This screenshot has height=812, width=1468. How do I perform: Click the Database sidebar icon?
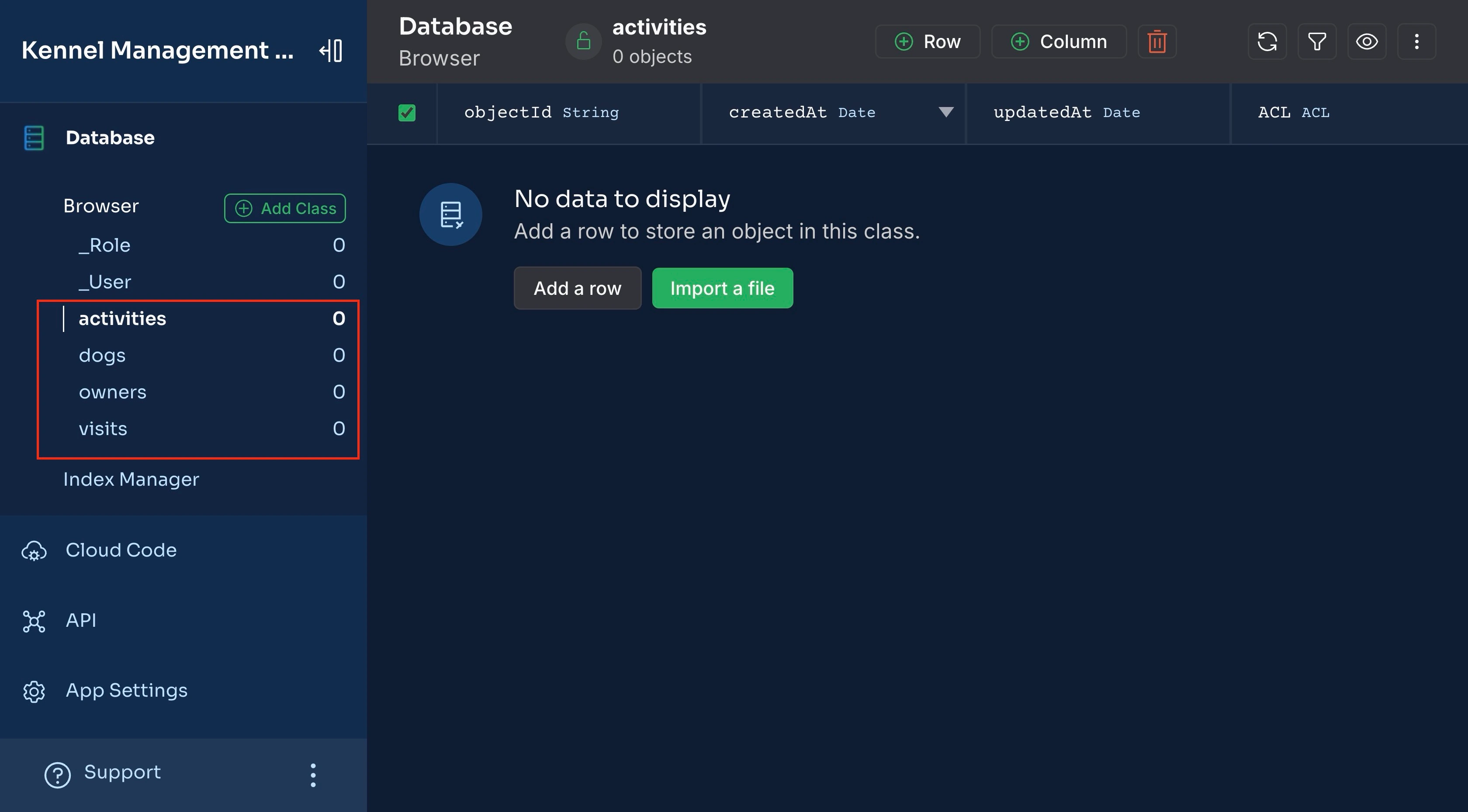click(x=34, y=137)
